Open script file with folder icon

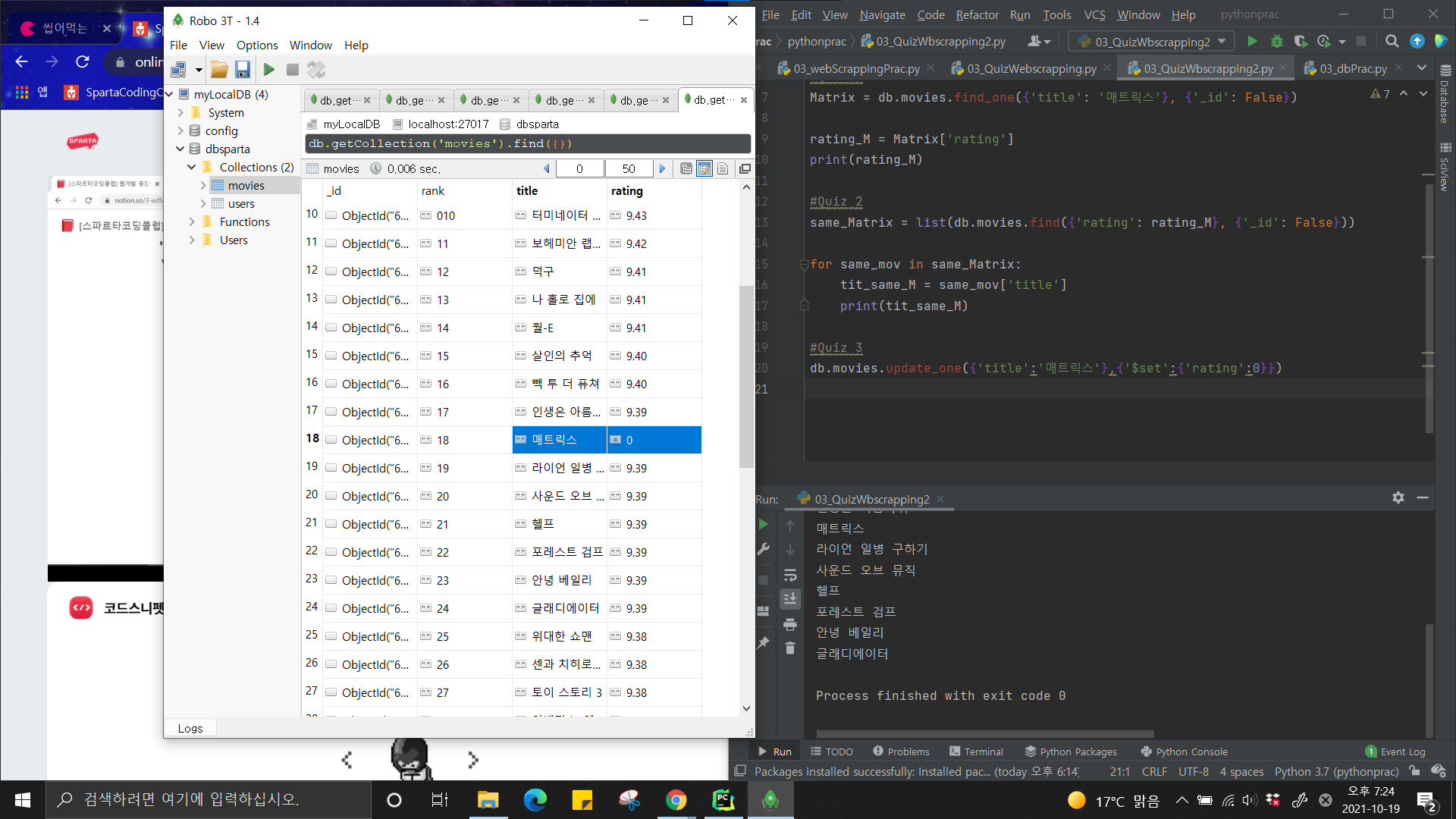pyautogui.click(x=219, y=70)
